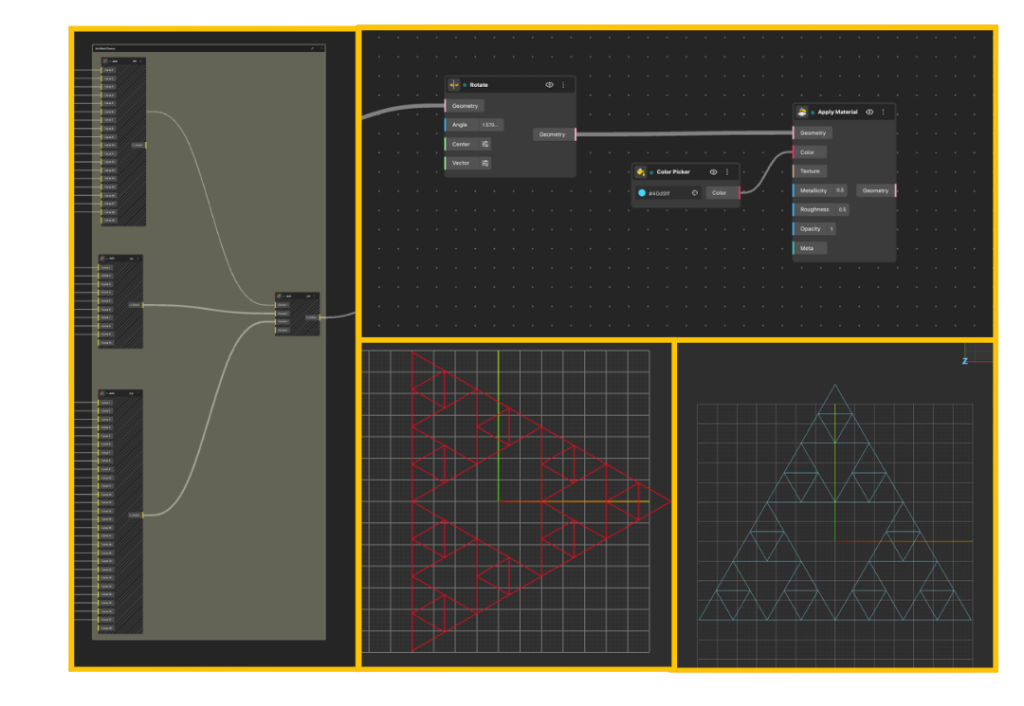
Task: Click the Vector settings icon in Rotate node
Action: coord(485,163)
